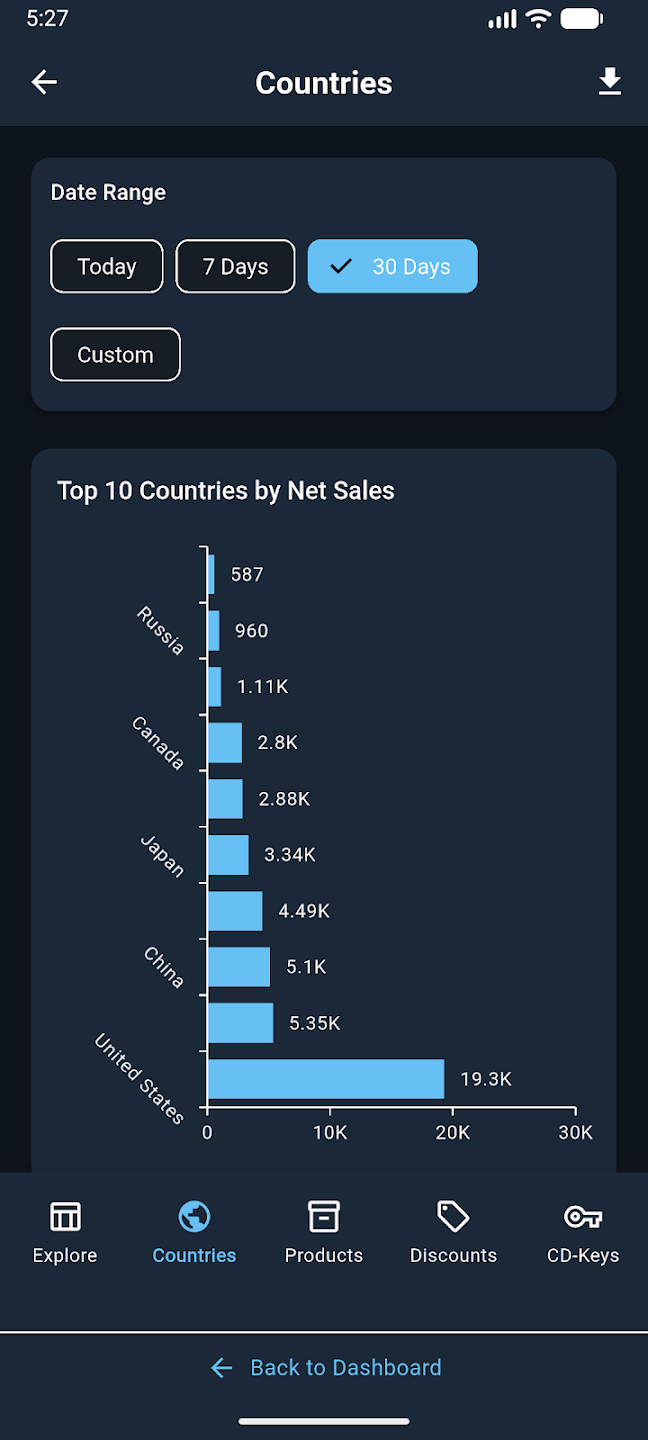
Task: Tap the 5.35K sales bar
Action: tap(240, 1023)
